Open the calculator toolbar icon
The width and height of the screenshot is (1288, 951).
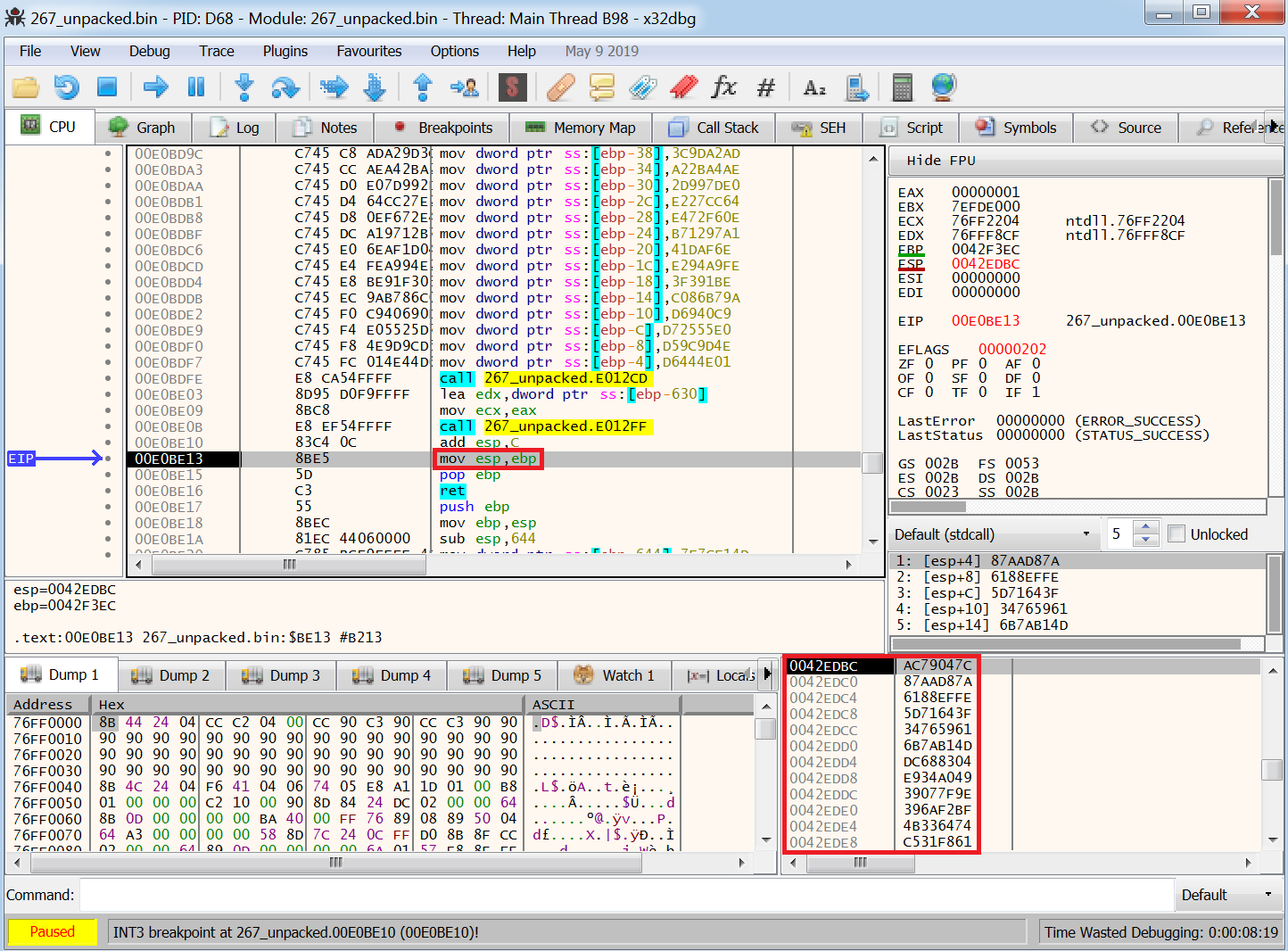(902, 87)
